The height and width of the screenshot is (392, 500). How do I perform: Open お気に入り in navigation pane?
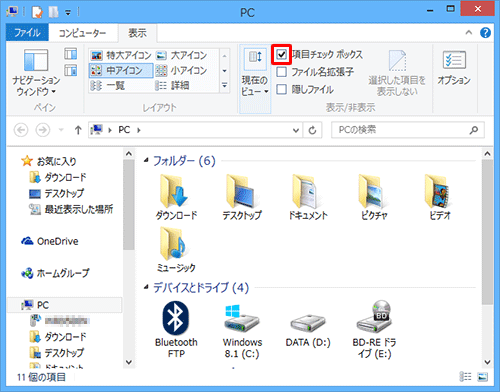pos(49,161)
